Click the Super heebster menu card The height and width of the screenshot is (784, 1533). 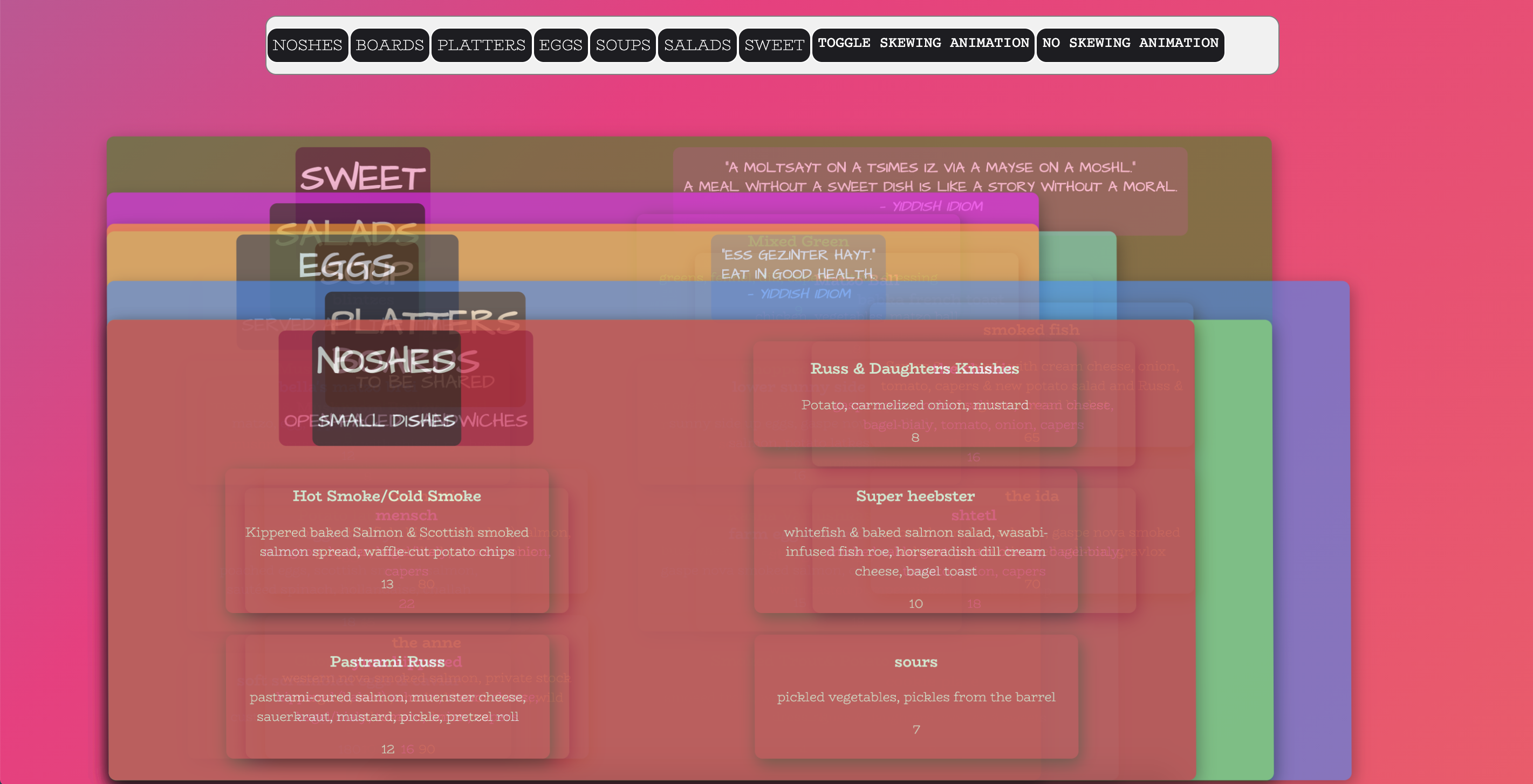point(915,540)
